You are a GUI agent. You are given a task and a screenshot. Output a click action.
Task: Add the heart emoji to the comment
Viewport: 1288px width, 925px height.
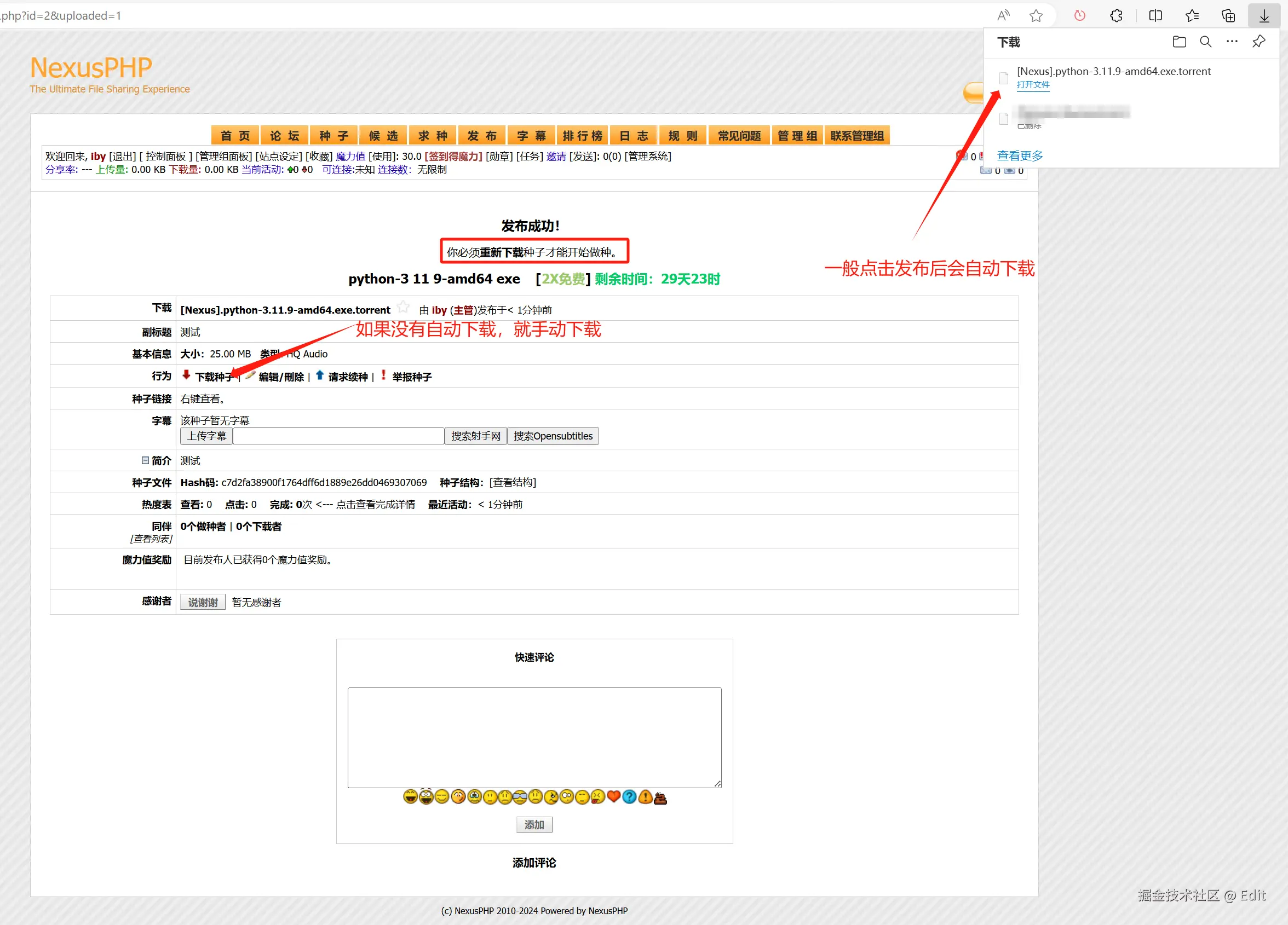pos(613,797)
